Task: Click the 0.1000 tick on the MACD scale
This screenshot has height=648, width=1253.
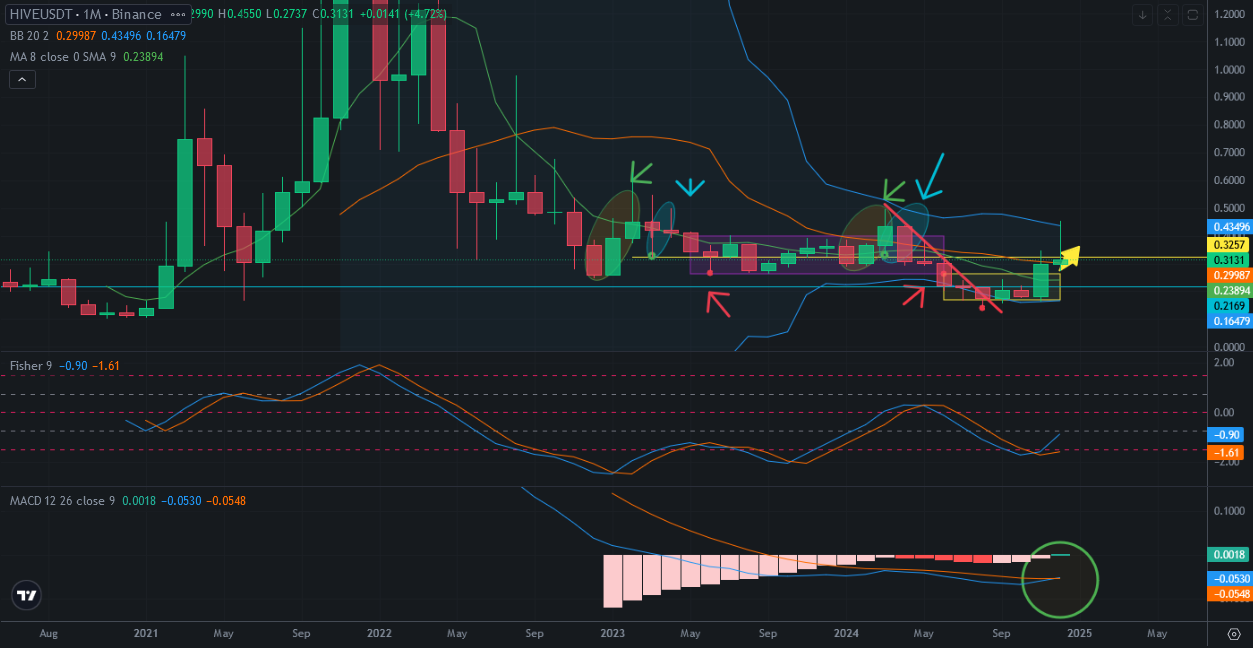Action: point(1229,511)
